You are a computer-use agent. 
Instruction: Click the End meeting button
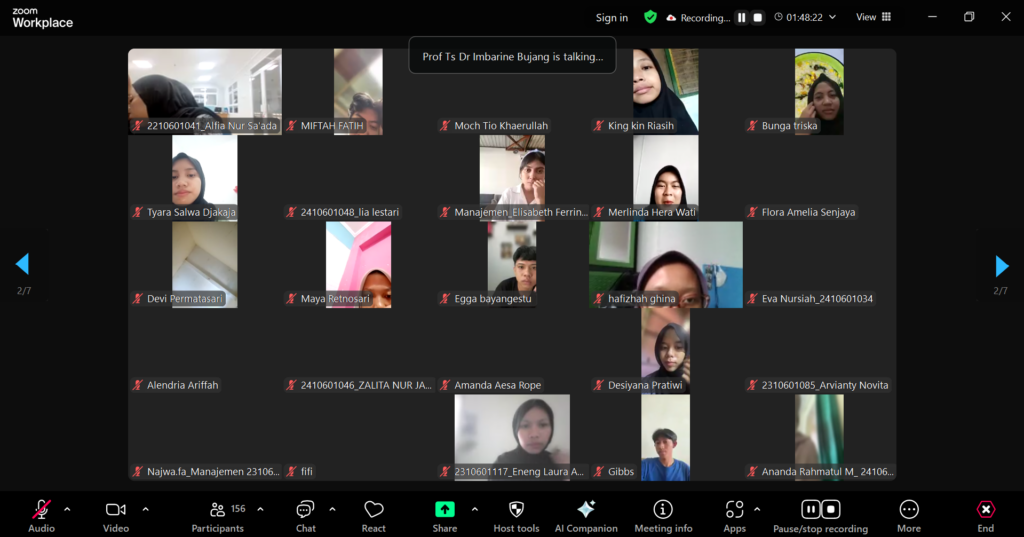click(985, 515)
